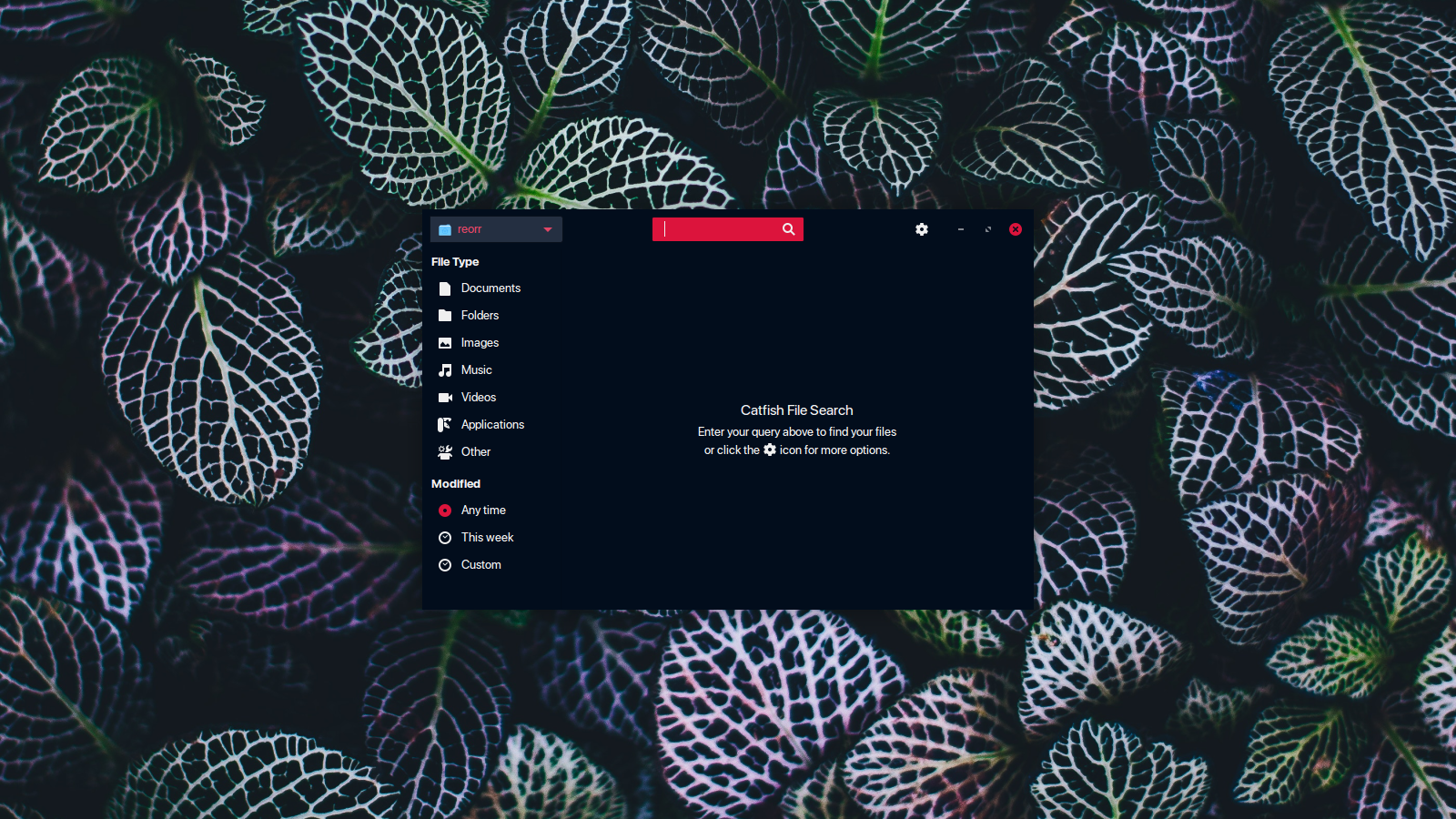
Task: Click the Catfish File Search title text
Action: (797, 410)
